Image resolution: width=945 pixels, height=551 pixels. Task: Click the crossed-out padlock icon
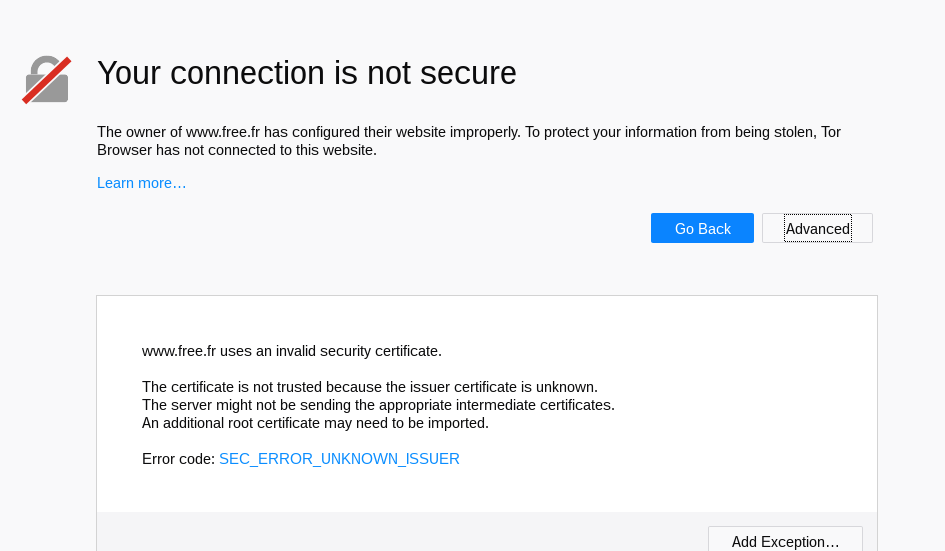47,80
